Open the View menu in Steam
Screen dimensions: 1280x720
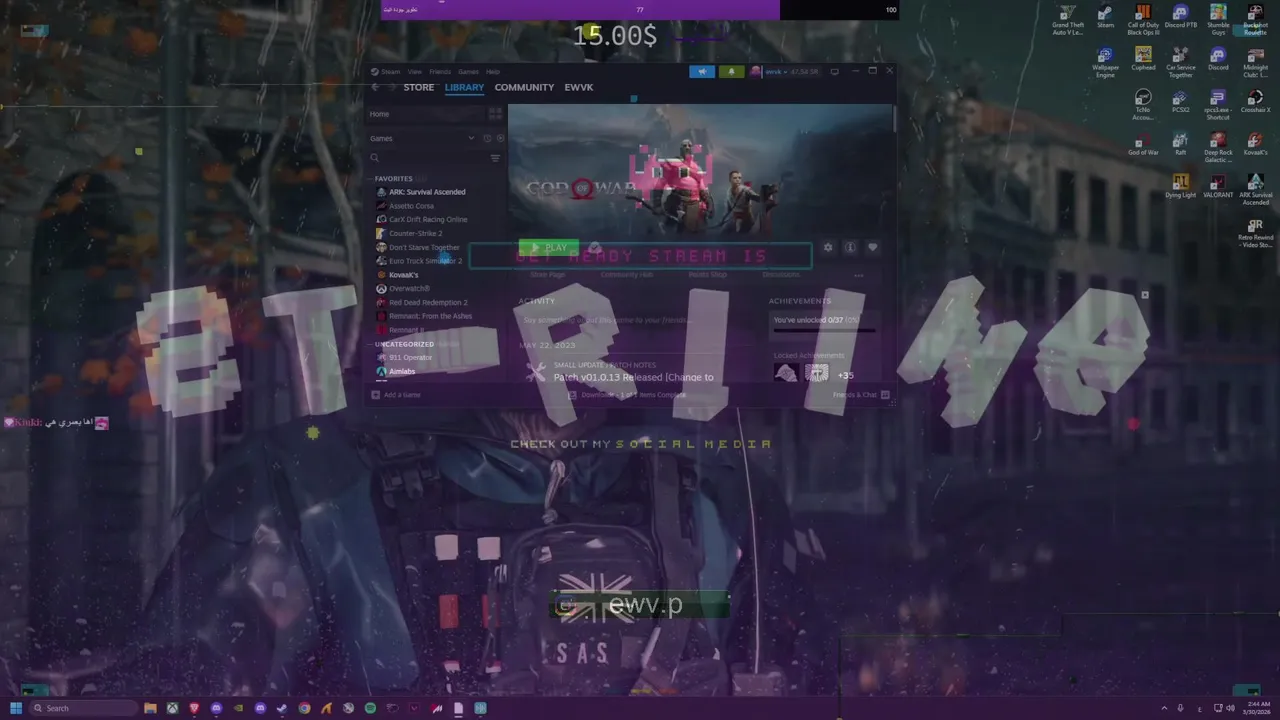414,72
